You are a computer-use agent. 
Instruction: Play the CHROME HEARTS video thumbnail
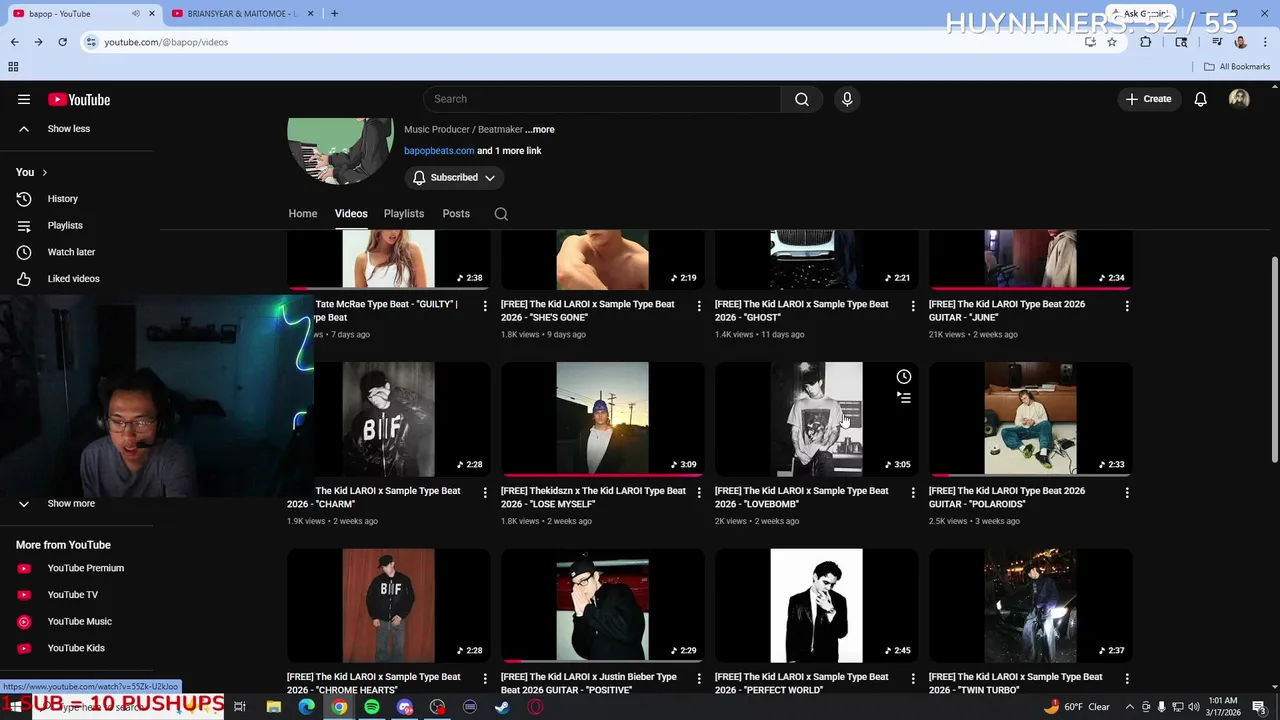pos(389,606)
